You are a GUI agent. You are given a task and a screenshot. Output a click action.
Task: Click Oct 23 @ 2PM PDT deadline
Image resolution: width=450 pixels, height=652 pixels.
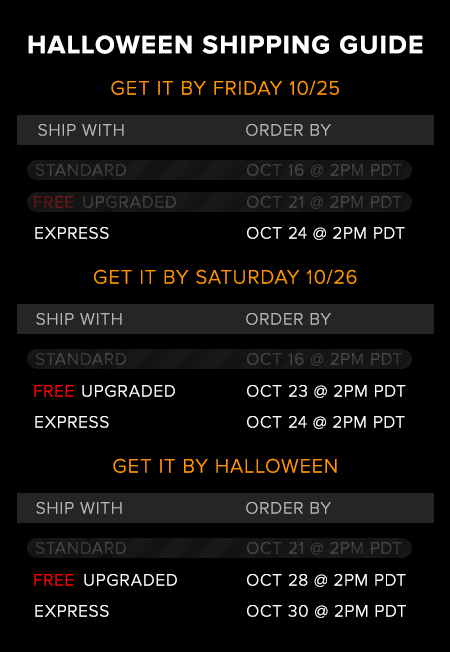click(326, 391)
